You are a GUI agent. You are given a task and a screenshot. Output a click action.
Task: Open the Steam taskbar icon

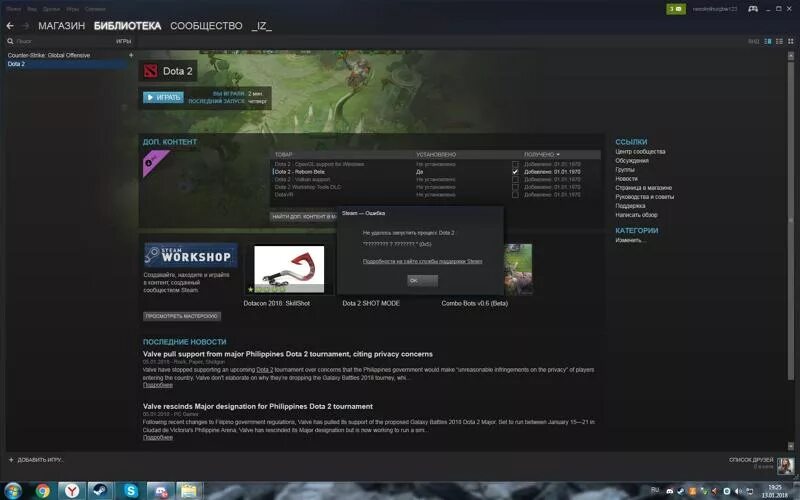(x=101, y=491)
